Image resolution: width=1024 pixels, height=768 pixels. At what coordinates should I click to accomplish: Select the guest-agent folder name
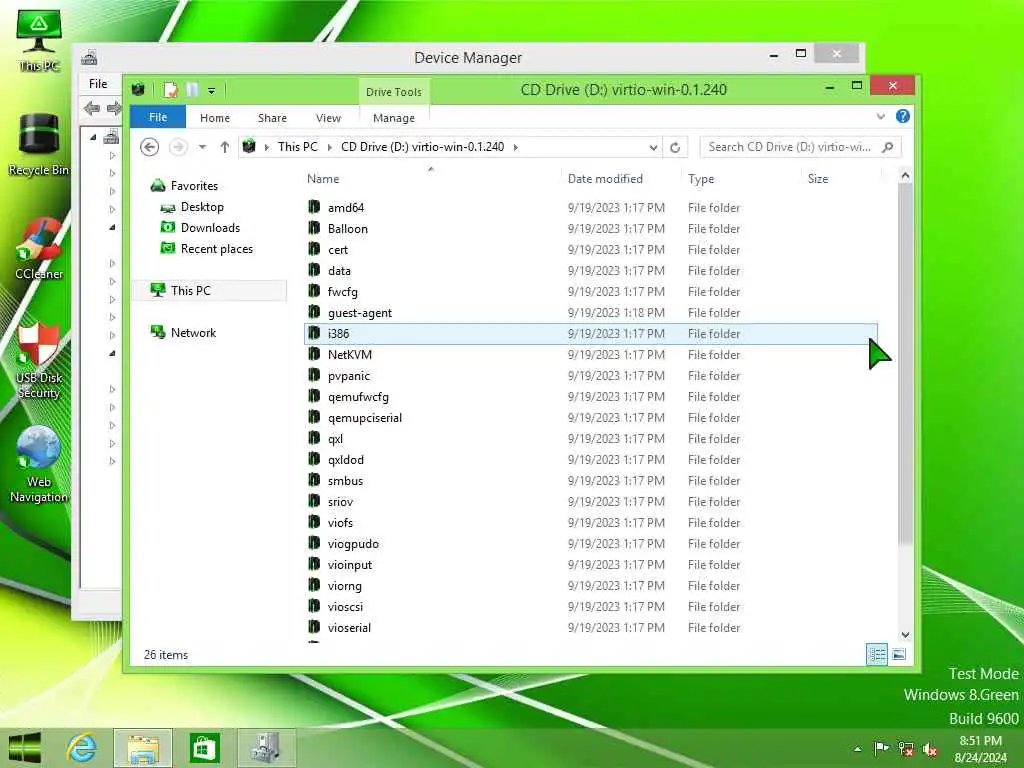point(360,312)
